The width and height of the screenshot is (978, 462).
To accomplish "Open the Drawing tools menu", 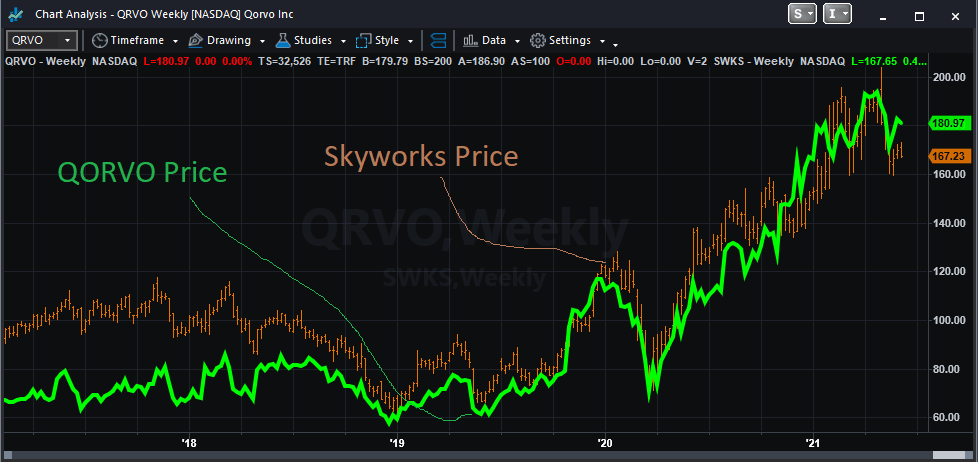I will tap(226, 41).
